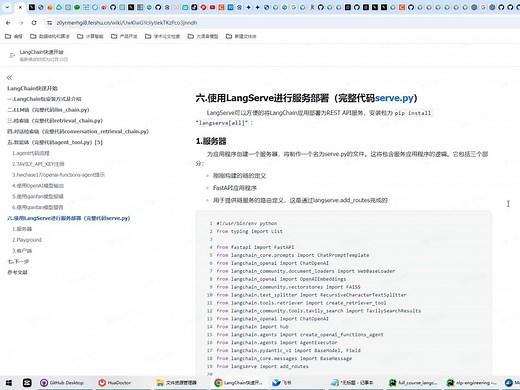The image size is (520, 390).
Task: Click code line 19 import add_routes
Action: (263, 366)
